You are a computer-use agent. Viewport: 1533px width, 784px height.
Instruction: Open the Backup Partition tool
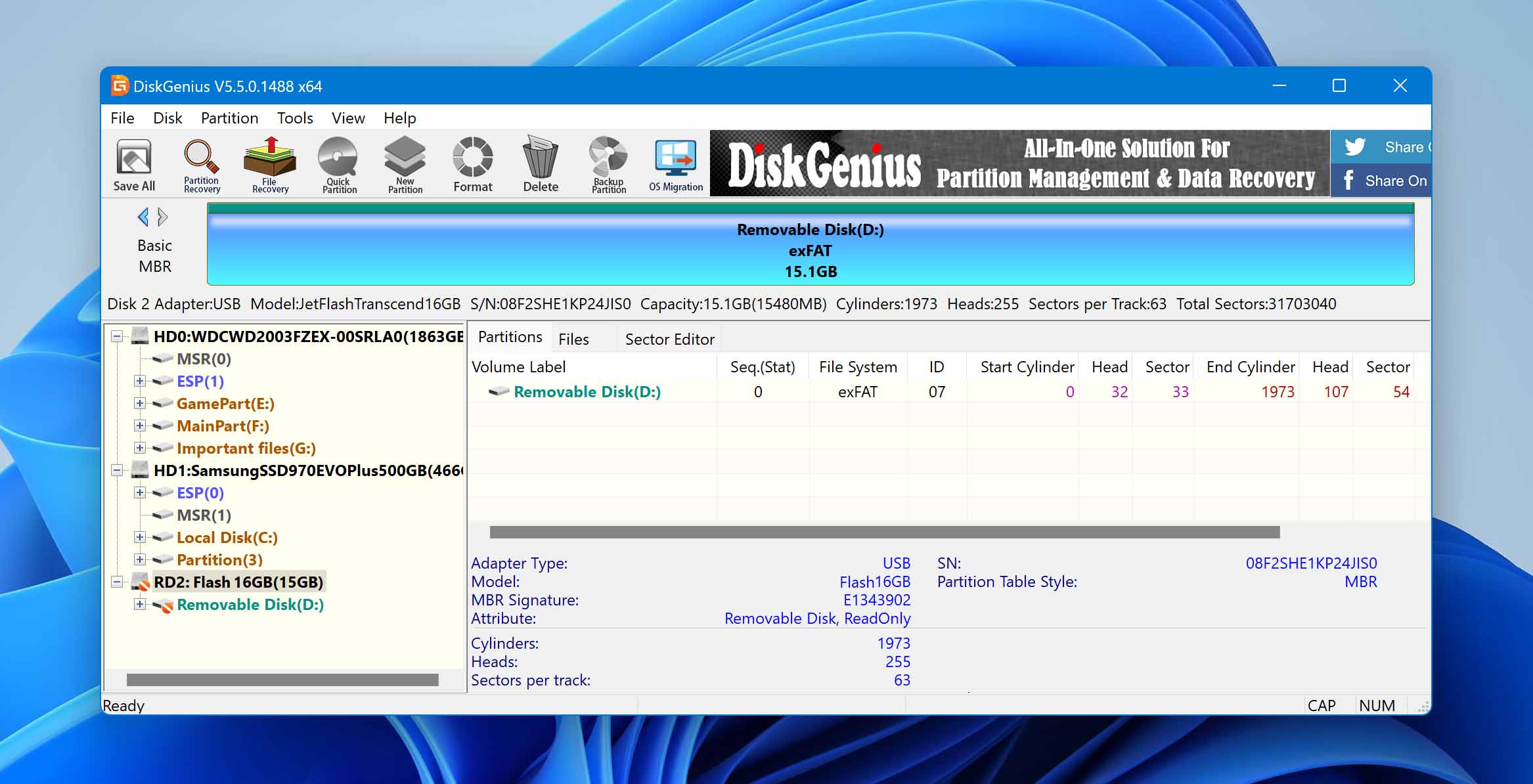609,164
